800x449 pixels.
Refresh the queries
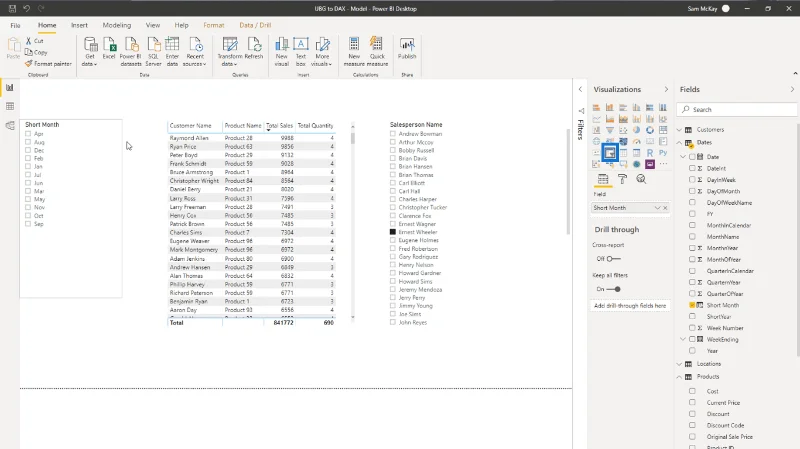(x=254, y=49)
